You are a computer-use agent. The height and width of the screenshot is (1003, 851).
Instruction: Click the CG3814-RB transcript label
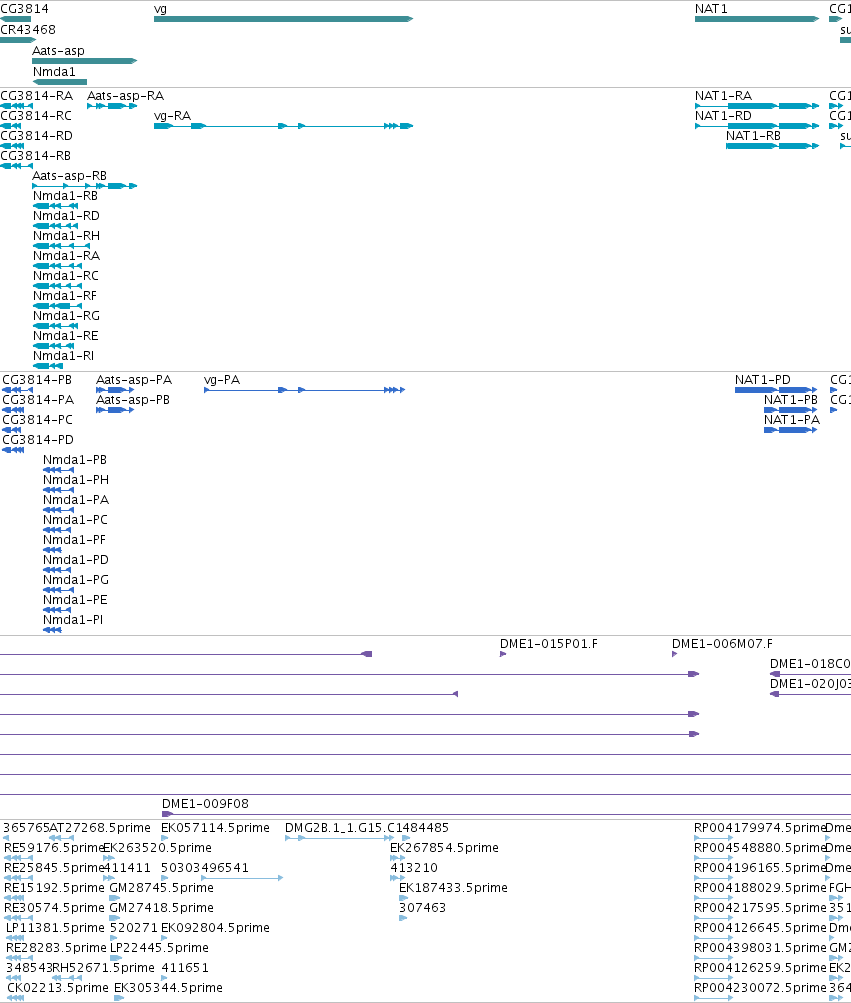tap(36, 155)
